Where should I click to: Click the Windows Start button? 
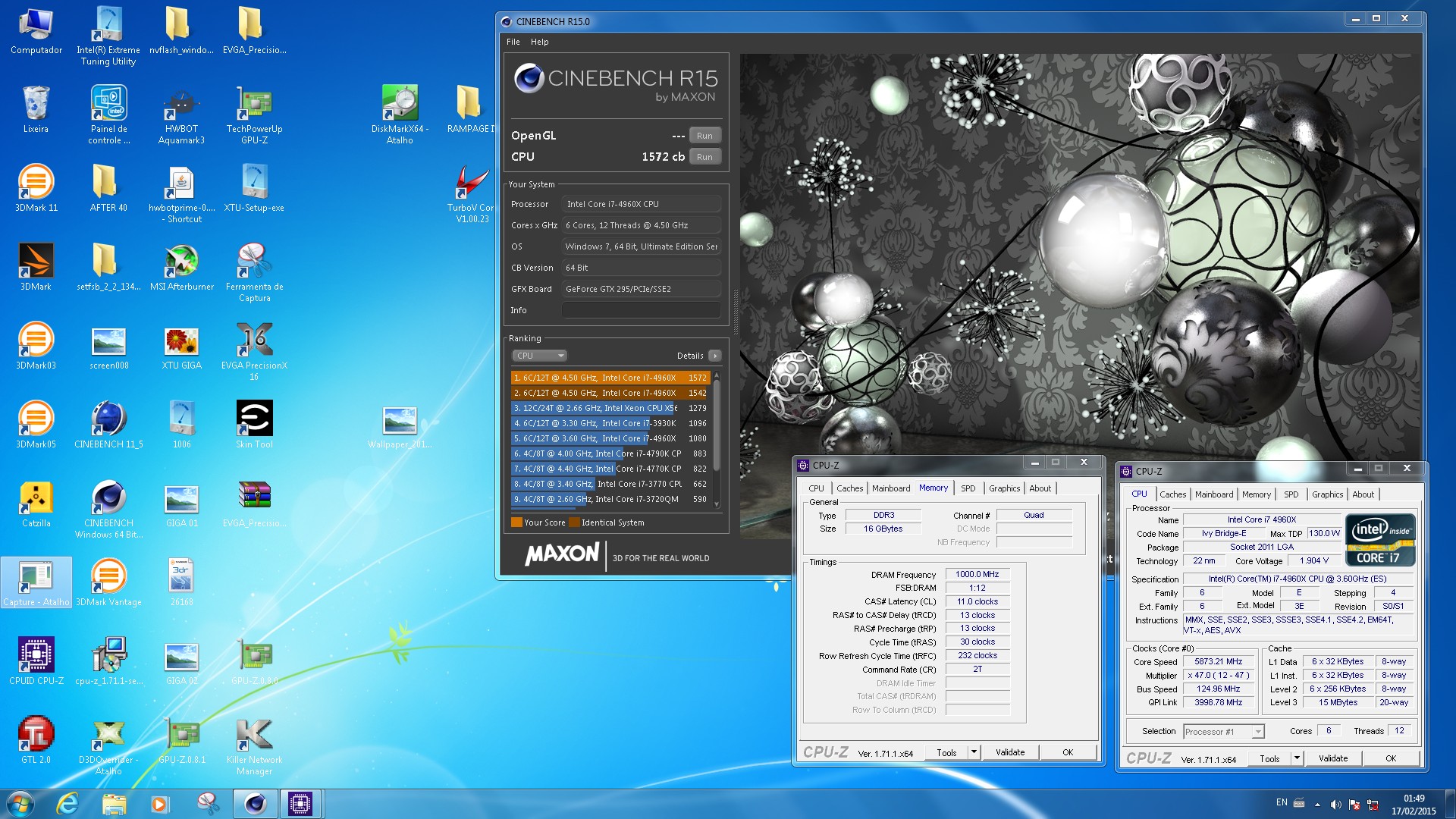pyautogui.click(x=20, y=803)
